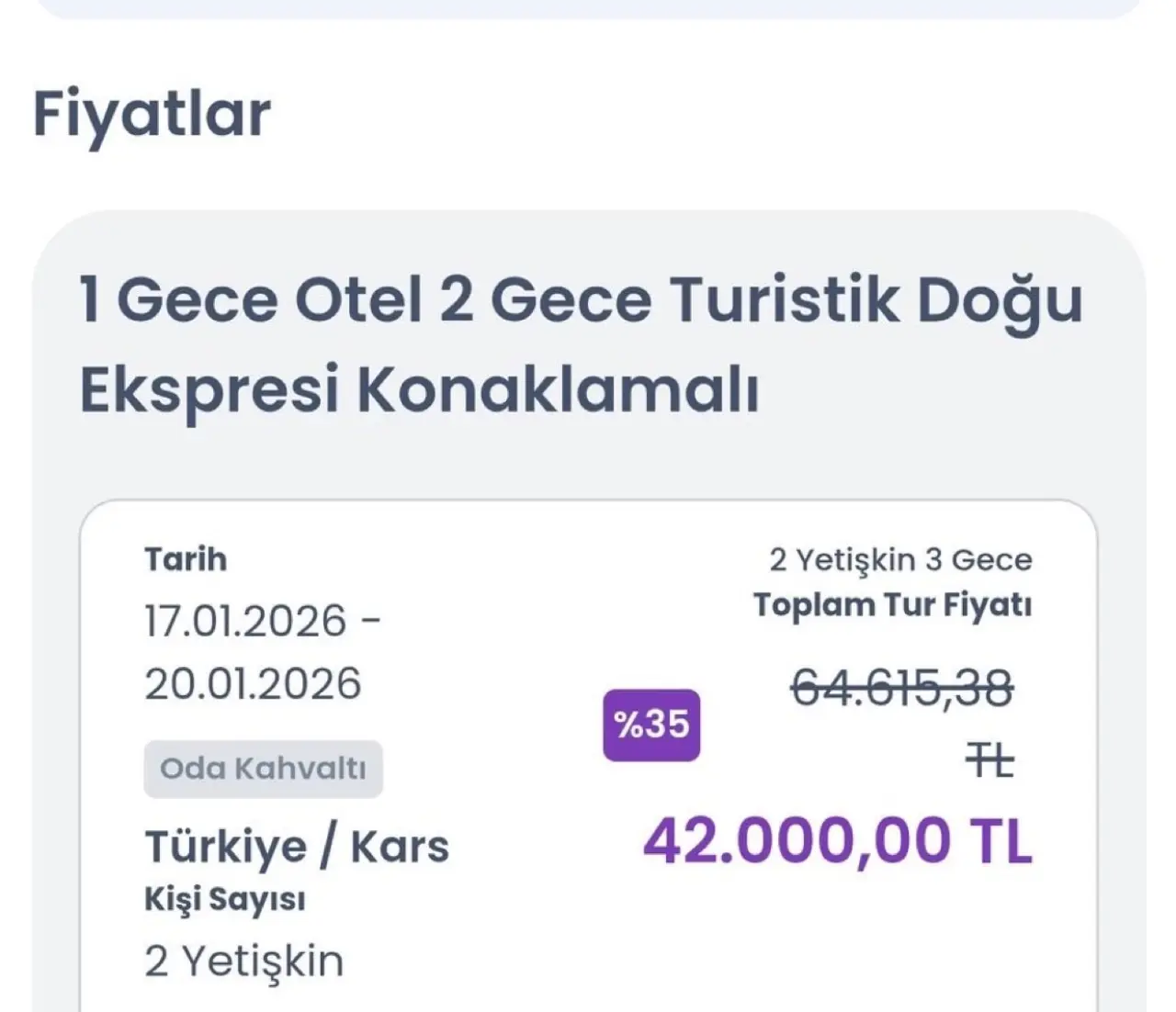Click the "2 Yetişkin 3 Gece" summary text
1176x1012 pixels.
point(900,559)
